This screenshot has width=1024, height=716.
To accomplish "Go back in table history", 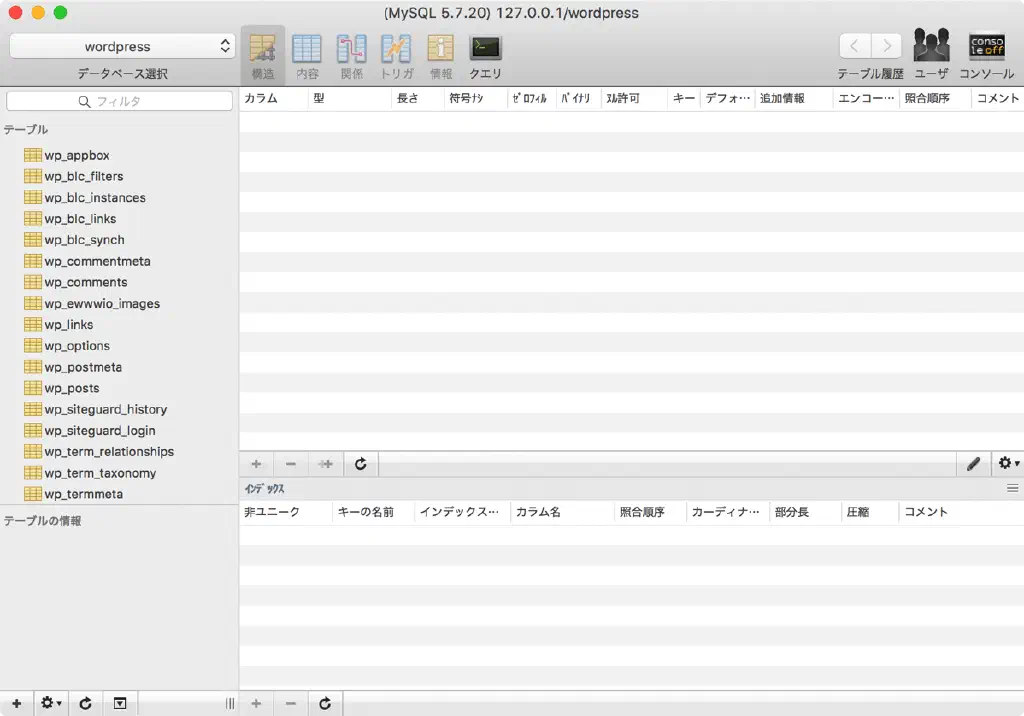I will [x=854, y=46].
